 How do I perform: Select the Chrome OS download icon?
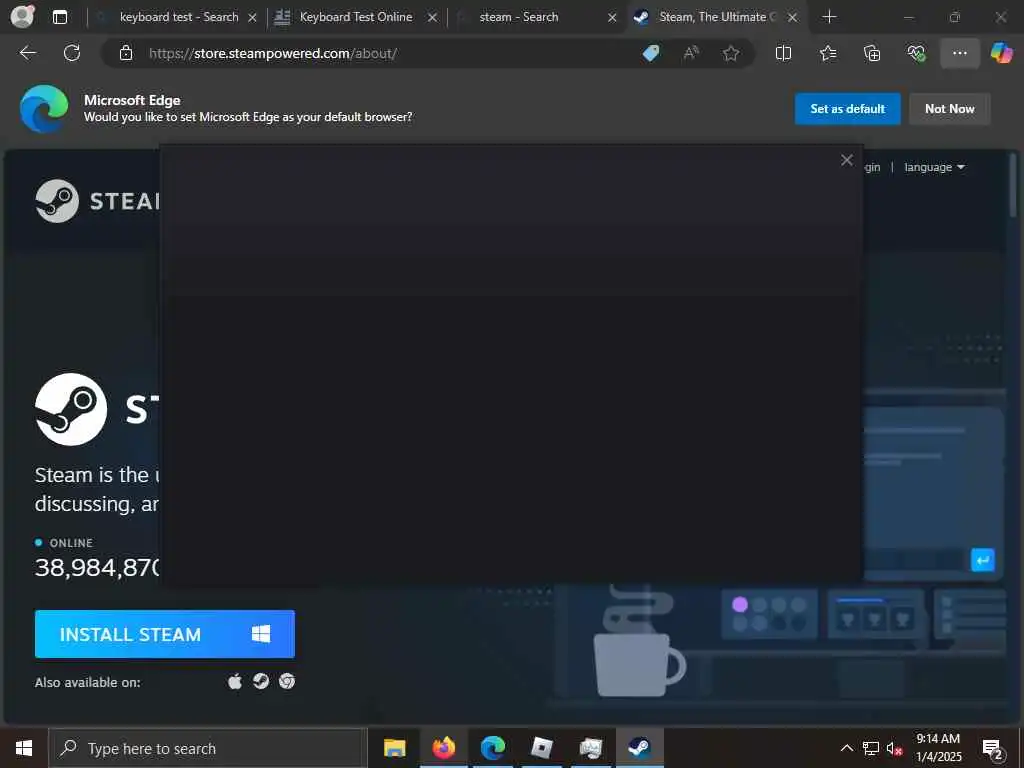point(287,681)
